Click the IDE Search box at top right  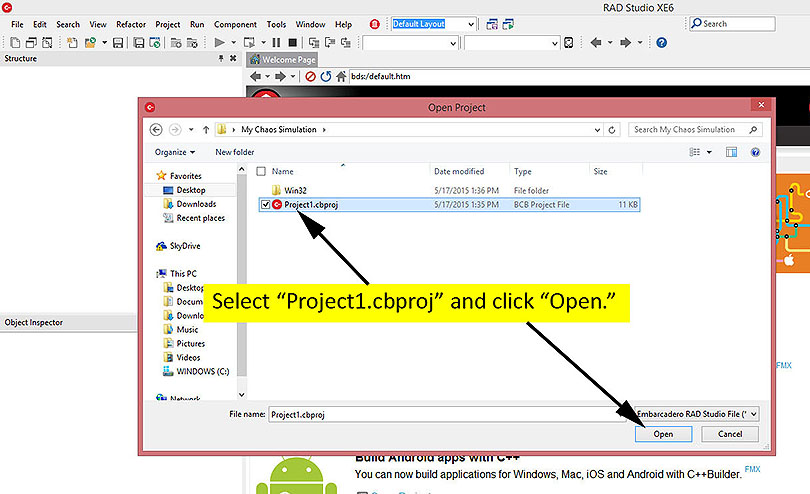click(x=732, y=24)
